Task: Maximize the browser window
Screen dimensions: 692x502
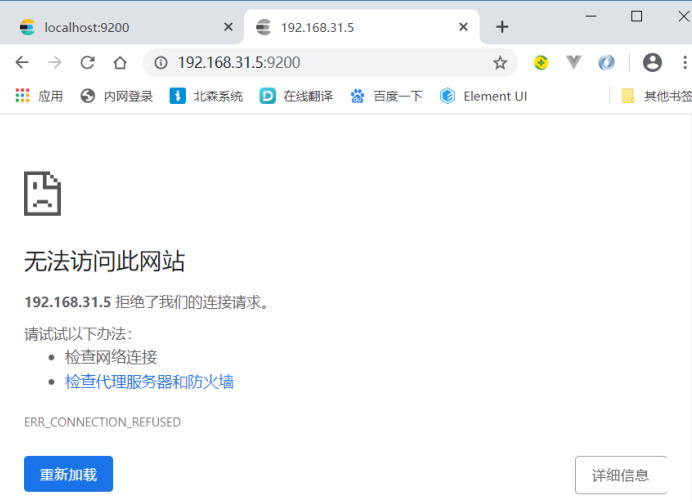Action: point(636,17)
